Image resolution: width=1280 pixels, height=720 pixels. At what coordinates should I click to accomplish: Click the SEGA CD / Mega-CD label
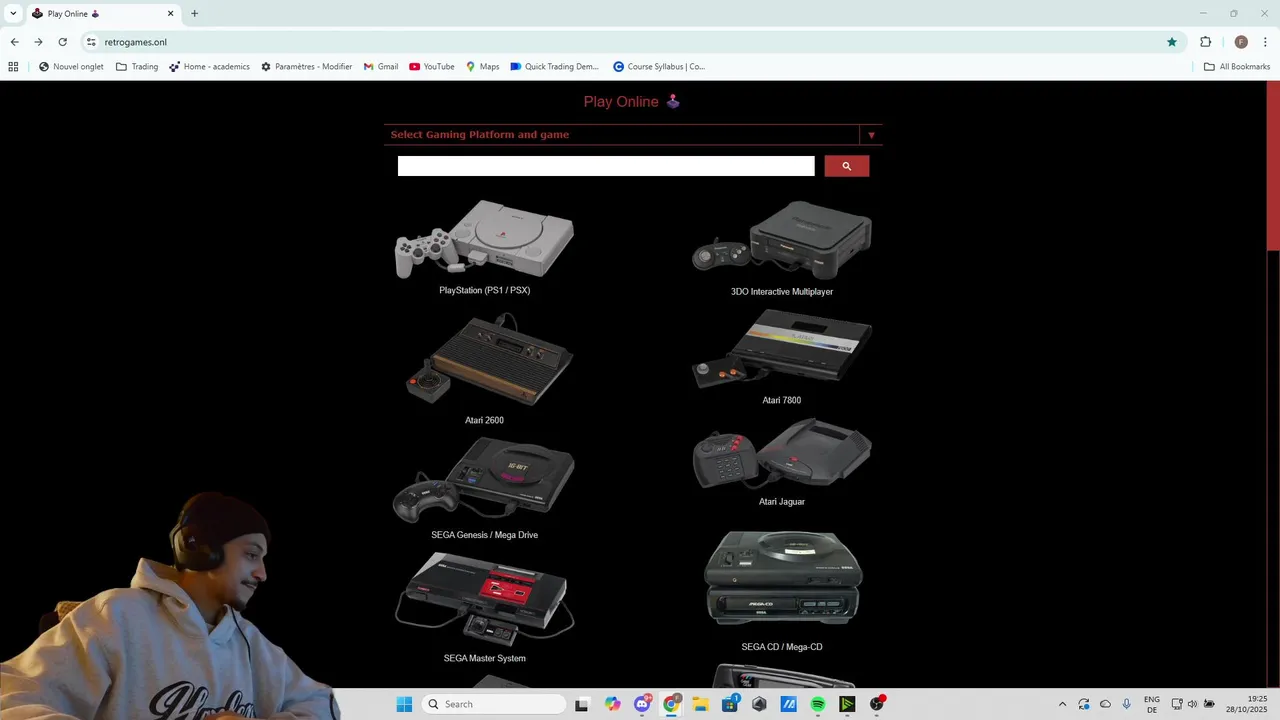tap(782, 647)
